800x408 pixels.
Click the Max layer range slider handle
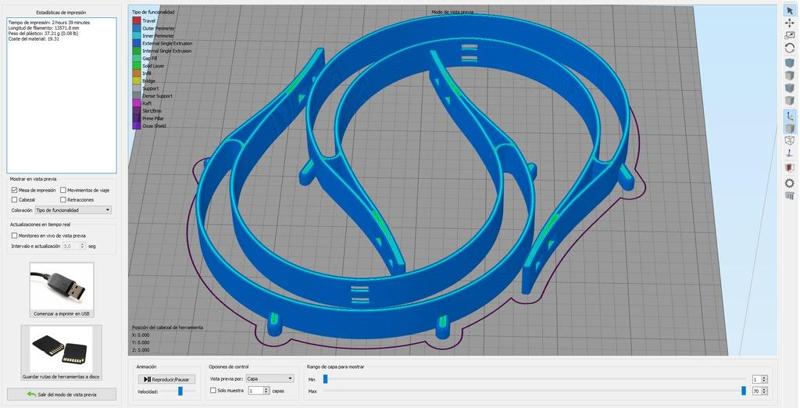tap(743, 391)
